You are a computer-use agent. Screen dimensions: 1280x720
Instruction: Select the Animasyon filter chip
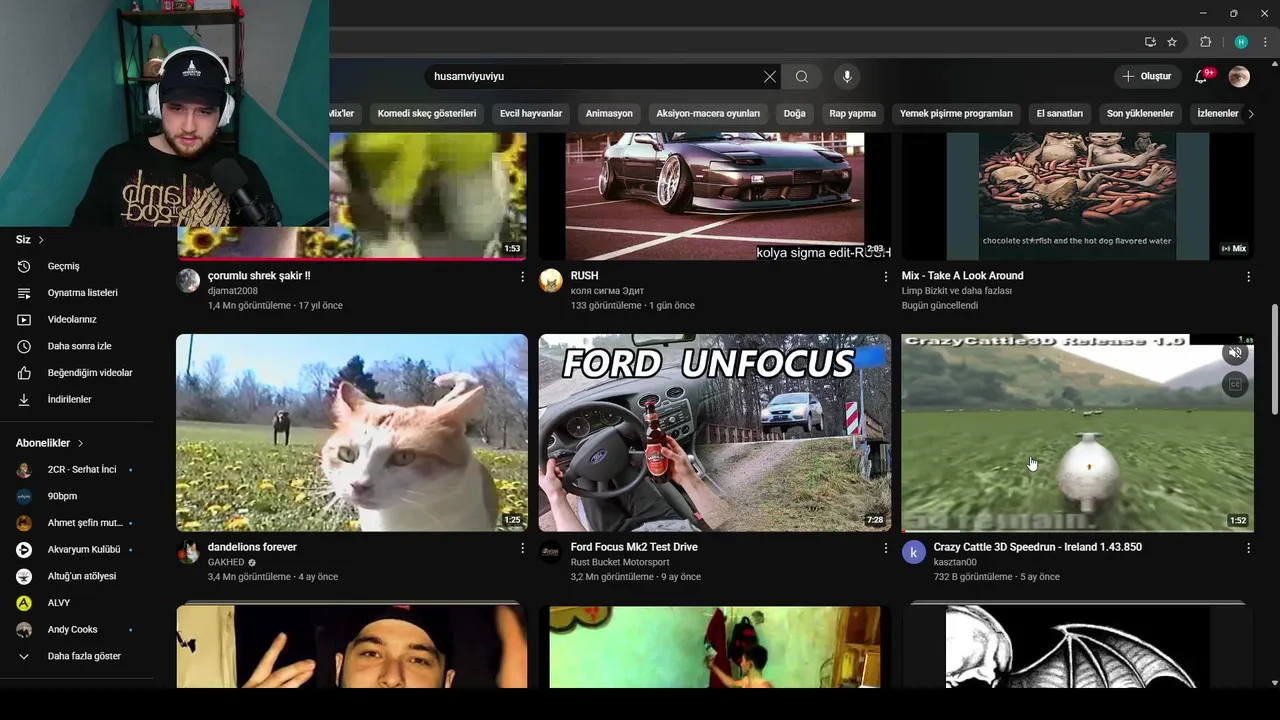(609, 114)
